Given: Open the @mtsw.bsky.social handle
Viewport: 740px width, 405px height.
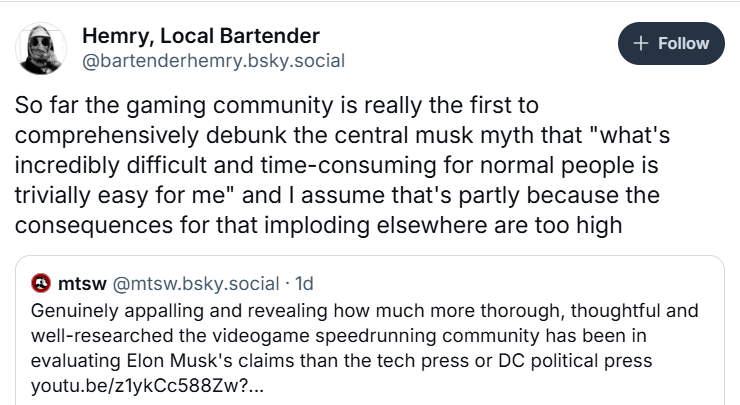Looking at the screenshot, I should tap(187, 283).
